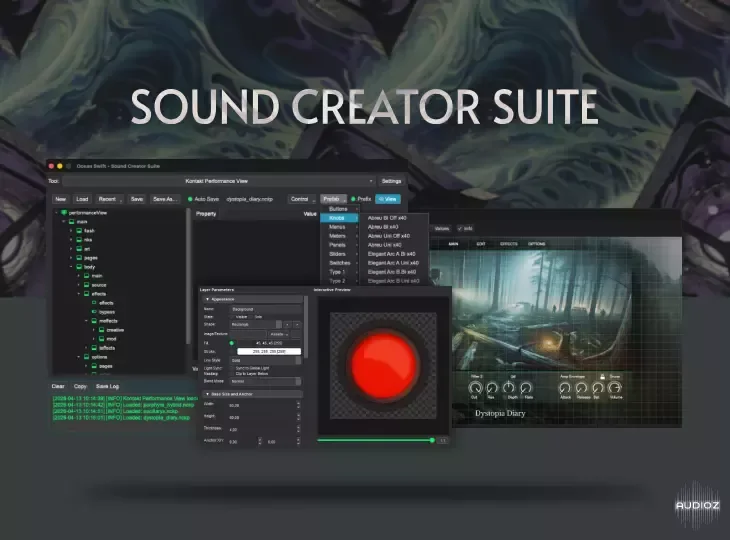Viewport: 730px width, 540px height.
Task: Open Settings button
Action: pyautogui.click(x=392, y=181)
